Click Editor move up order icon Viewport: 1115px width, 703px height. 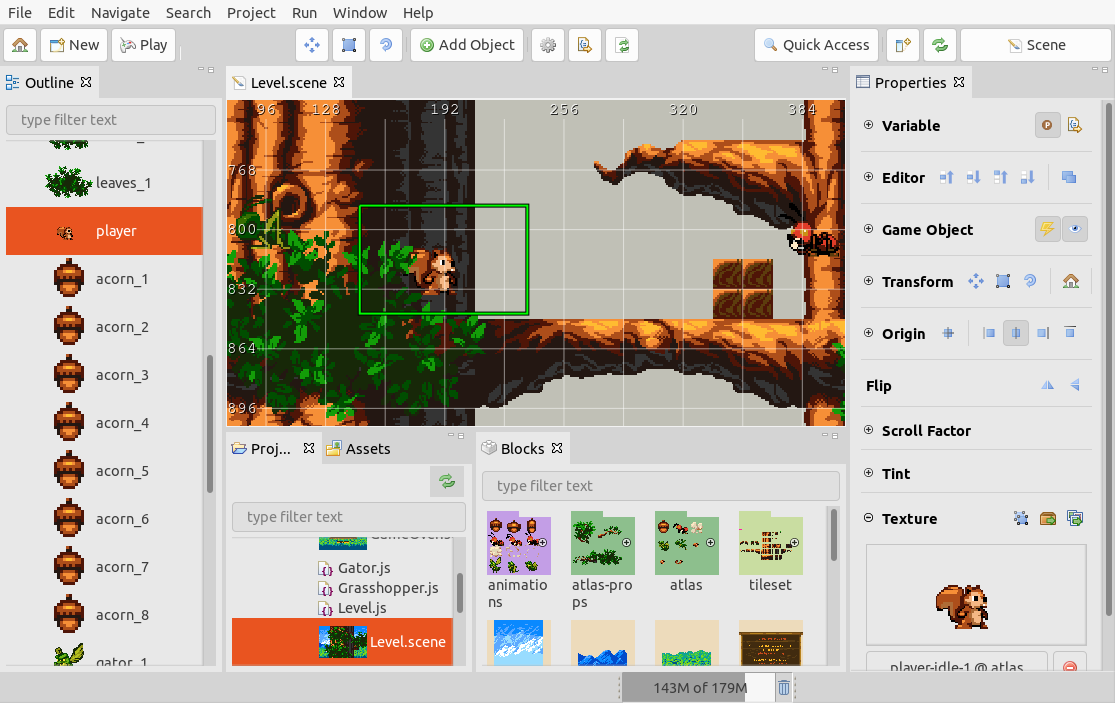(946, 178)
